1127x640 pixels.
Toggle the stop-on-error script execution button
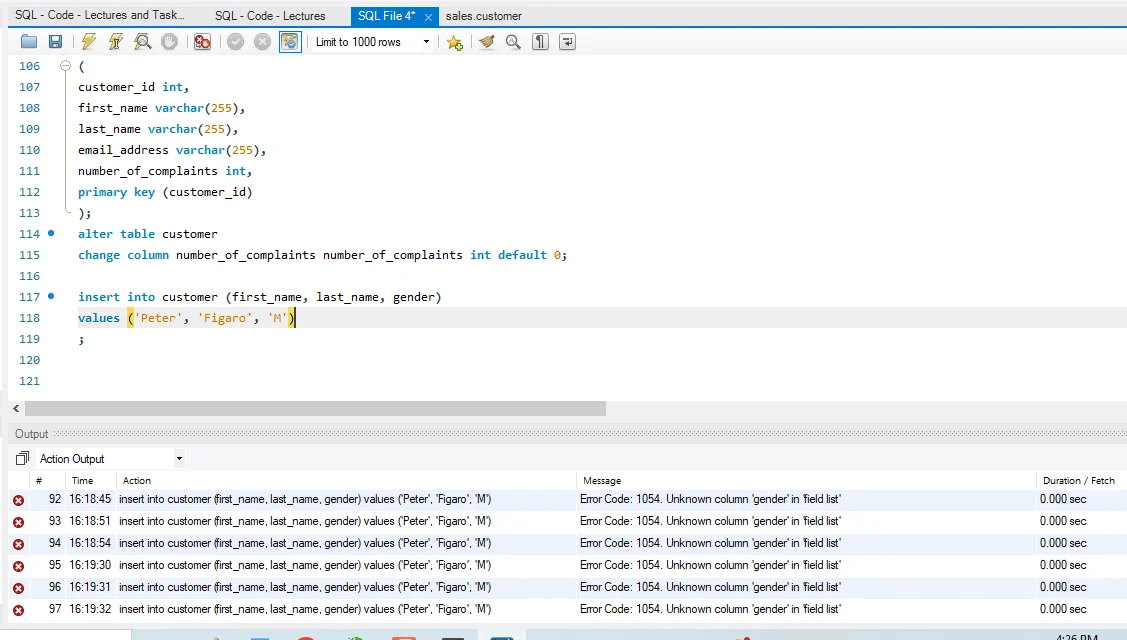[x=202, y=42]
